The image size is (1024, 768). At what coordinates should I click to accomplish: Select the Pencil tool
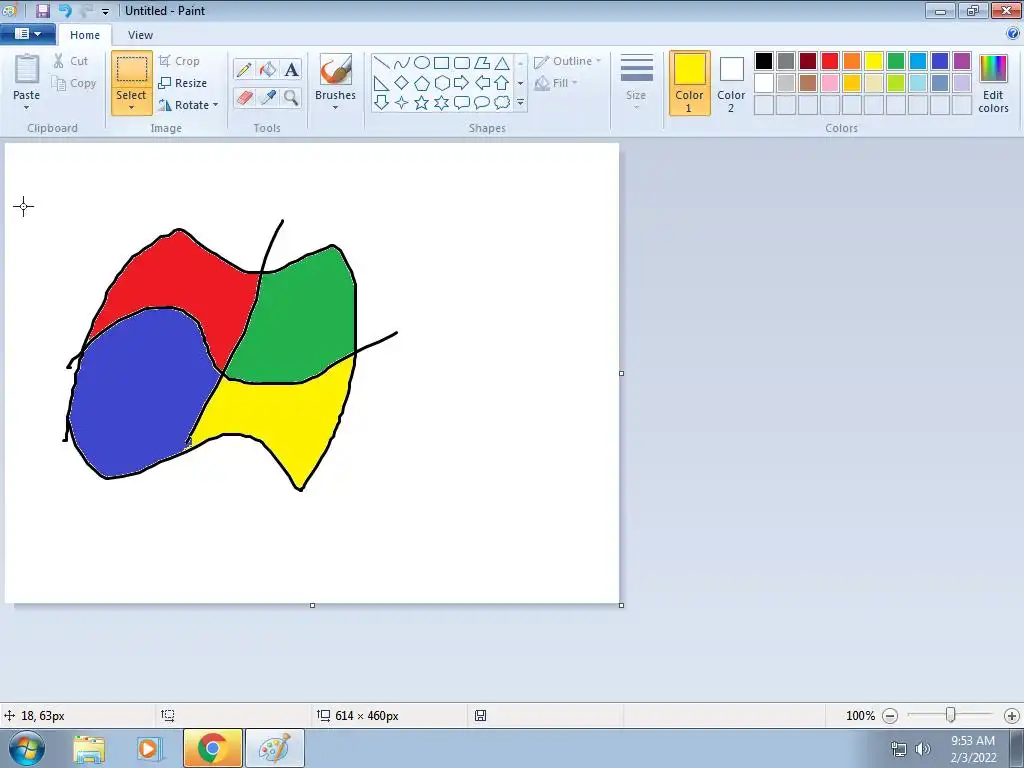coord(244,69)
